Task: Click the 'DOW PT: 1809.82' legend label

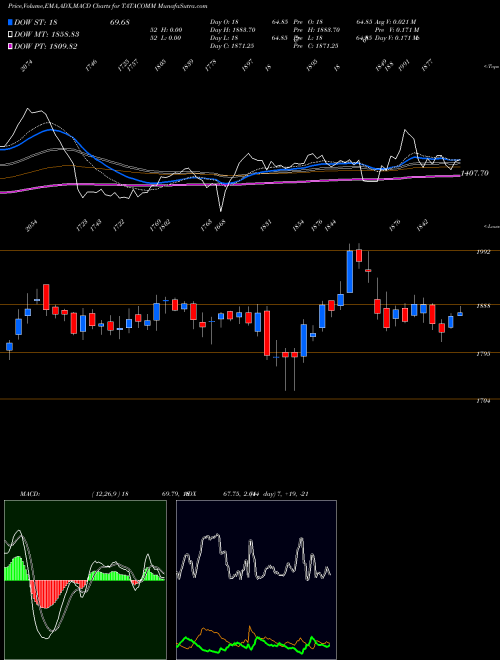Action: coord(45,47)
